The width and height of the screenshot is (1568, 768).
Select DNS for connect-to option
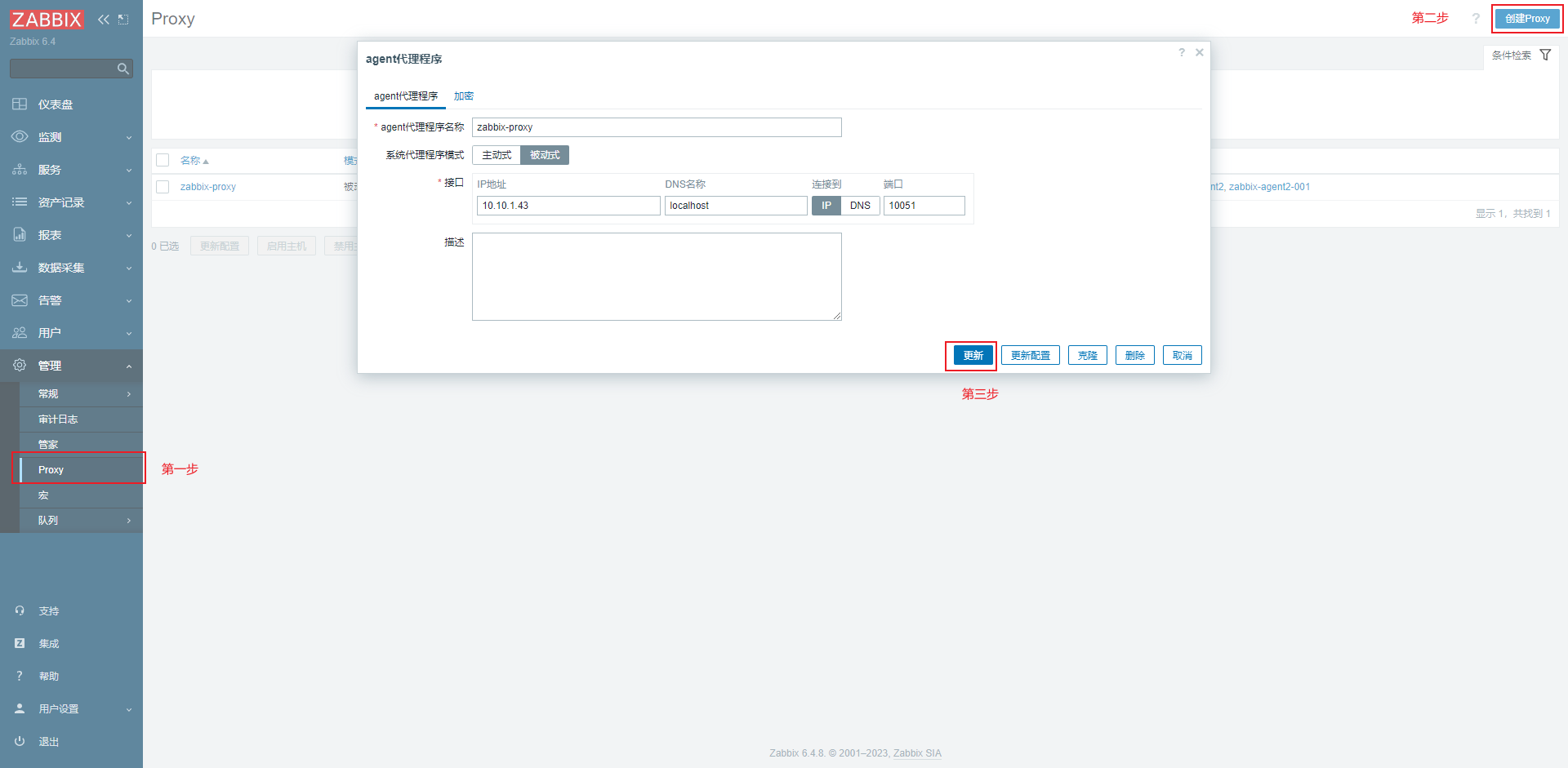860,206
